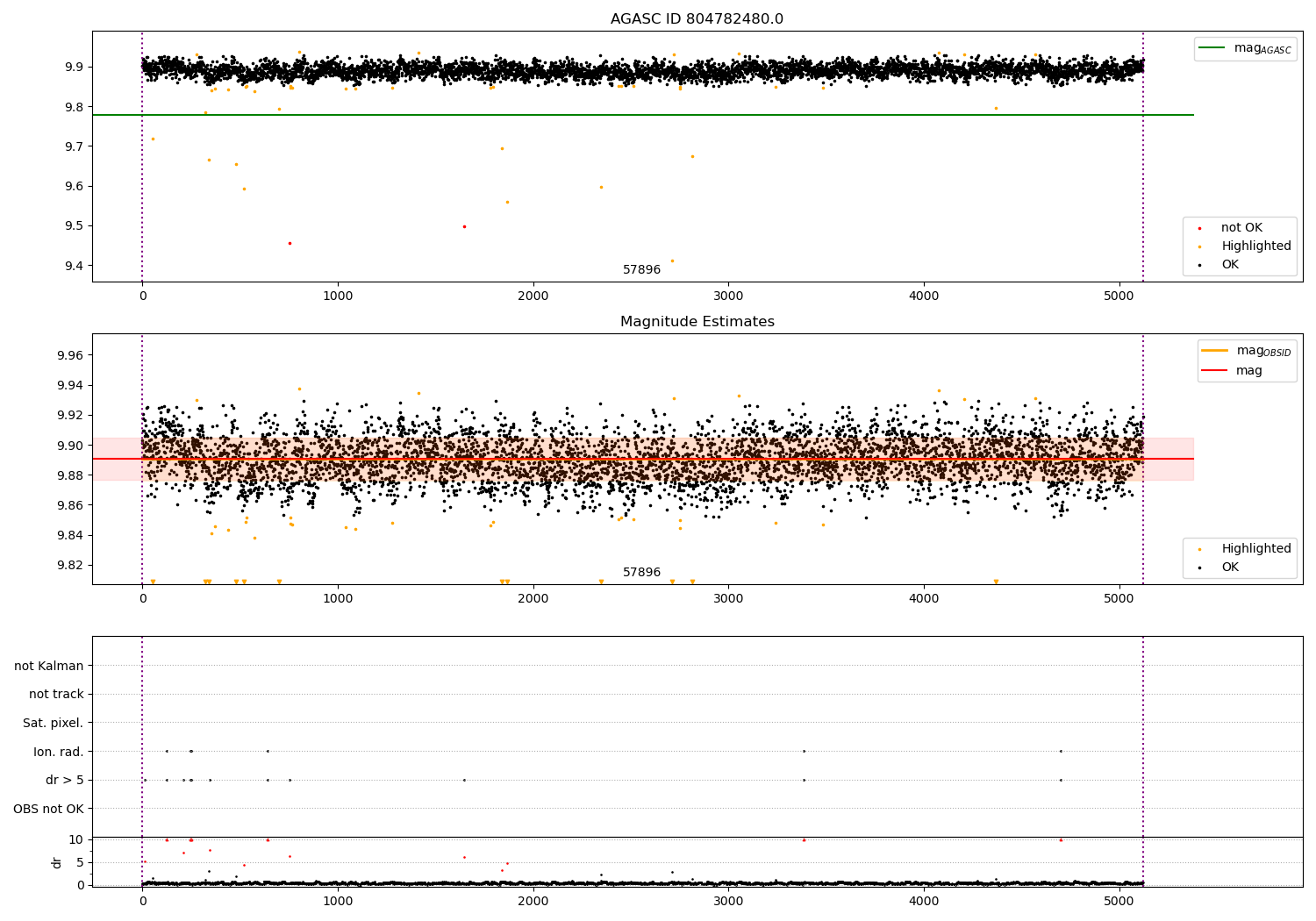Click the 9.90 y-axis tick label
The height and width of the screenshot is (921, 1316).
pyautogui.click(x=70, y=446)
